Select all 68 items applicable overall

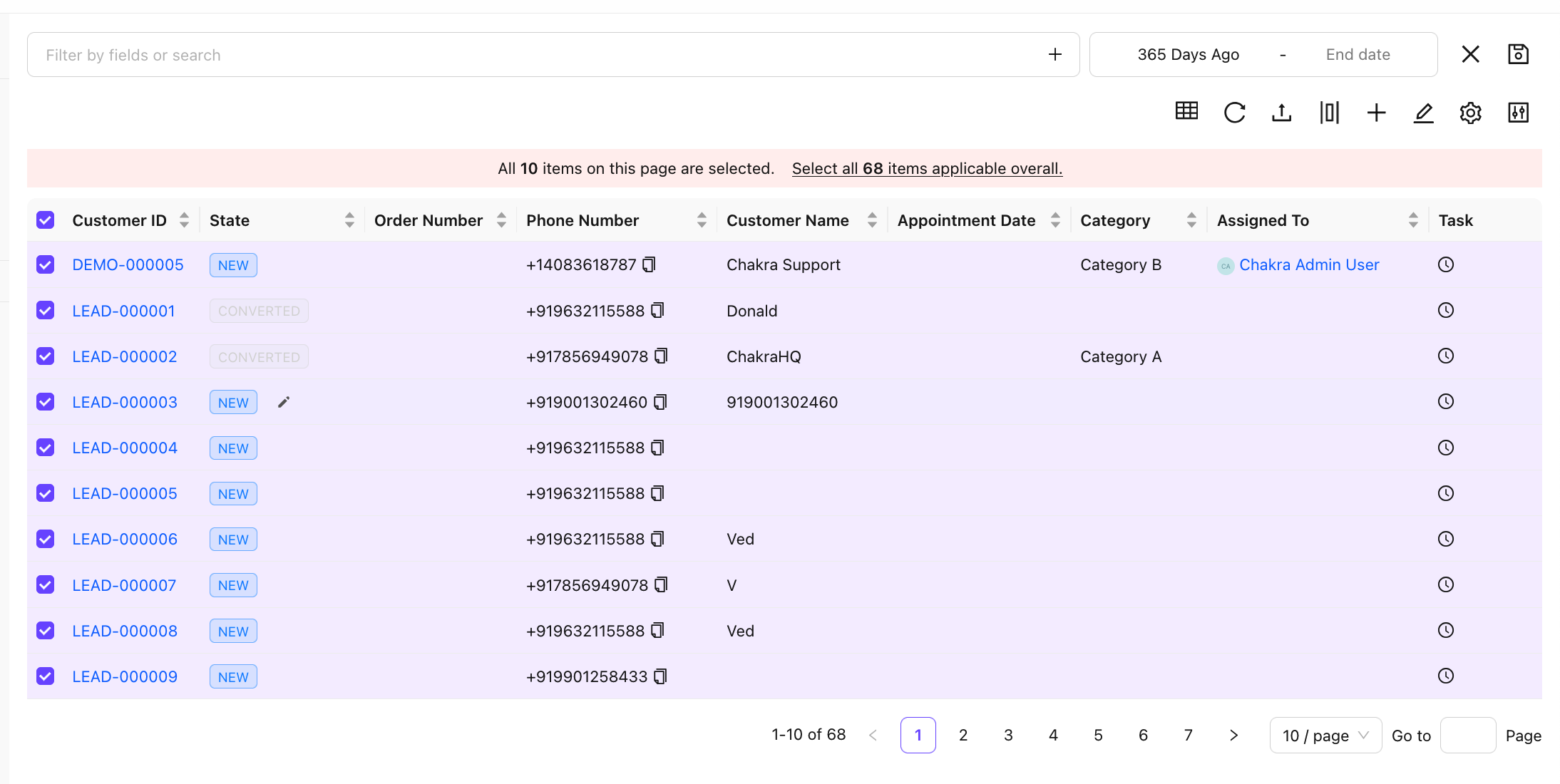(x=927, y=168)
